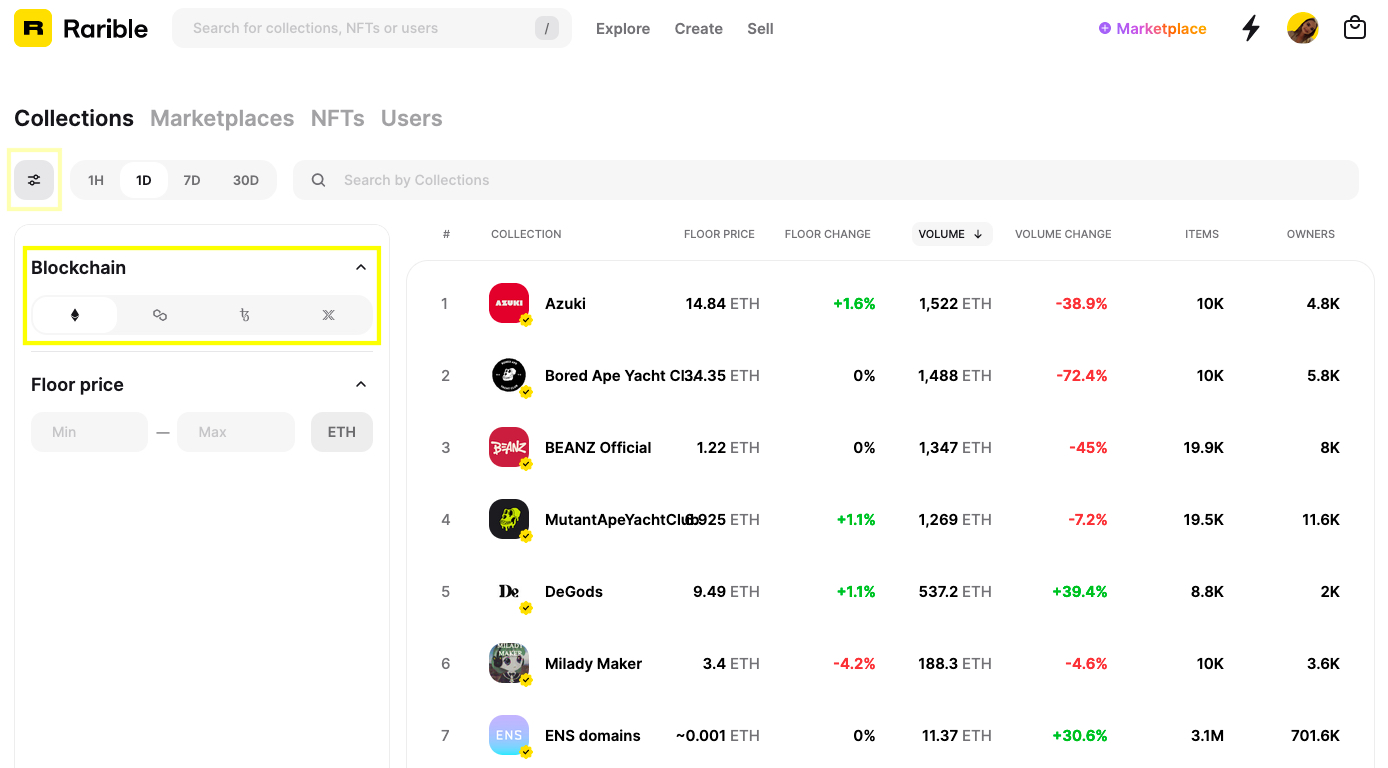Sort by Floor Change column header
This screenshot has width=1388, height=768.
[828, 234]
